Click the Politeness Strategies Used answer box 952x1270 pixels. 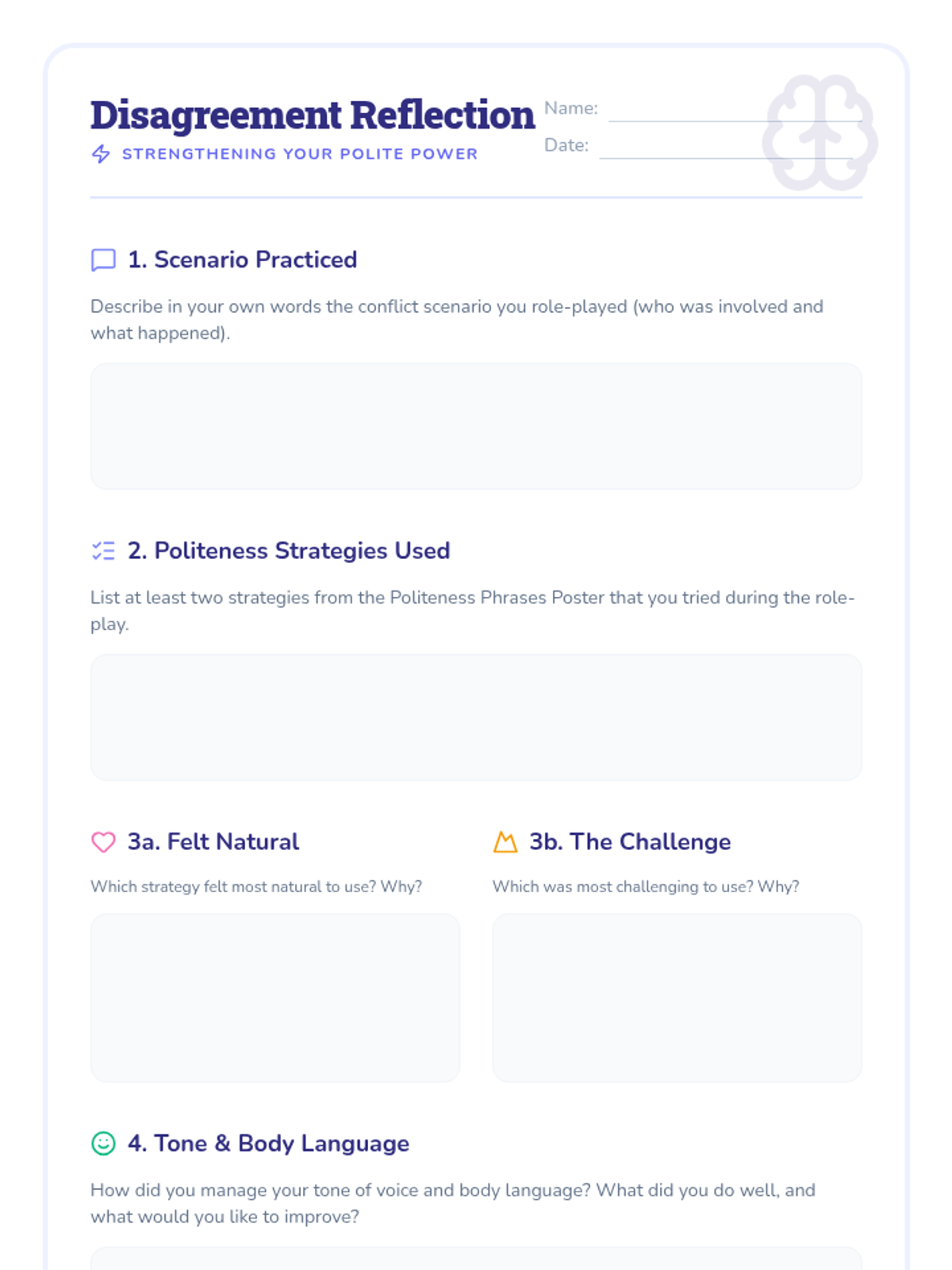[x=476, y=717]
